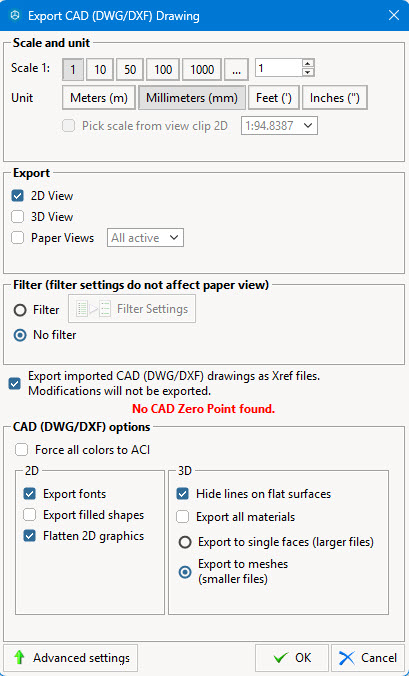
Task: Check Force all colors to ACI
Action: click(21, 450)
